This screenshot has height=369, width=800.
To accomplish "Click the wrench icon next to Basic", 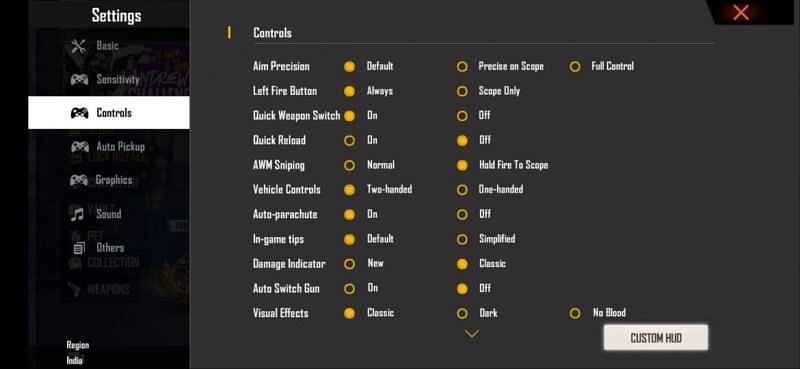I will pyautogui.click(x=79, y=46).
